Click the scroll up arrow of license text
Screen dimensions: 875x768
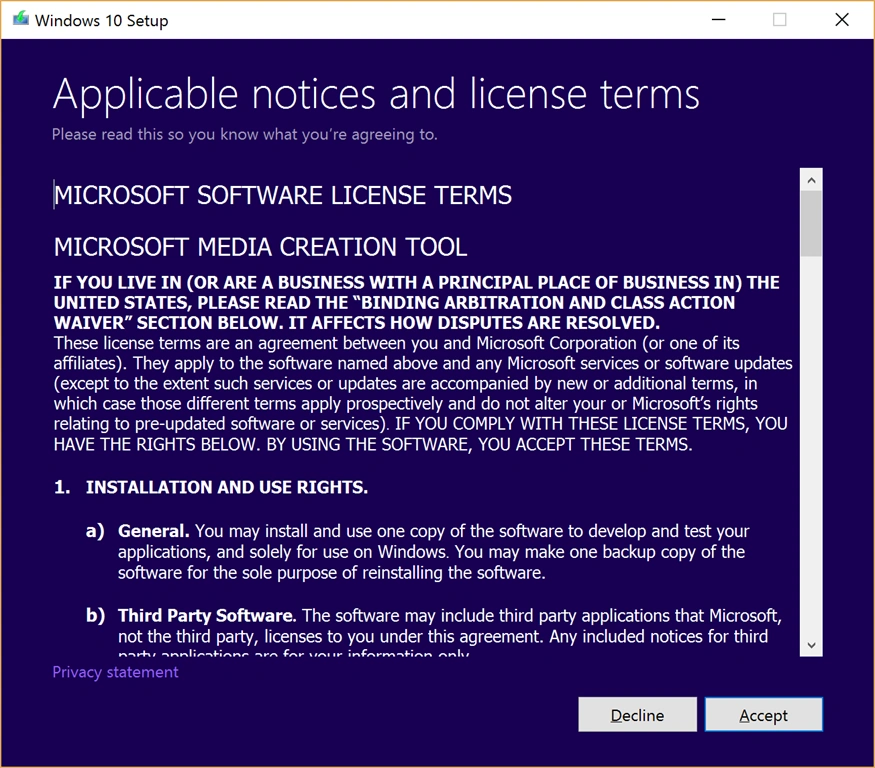point(811,180)
